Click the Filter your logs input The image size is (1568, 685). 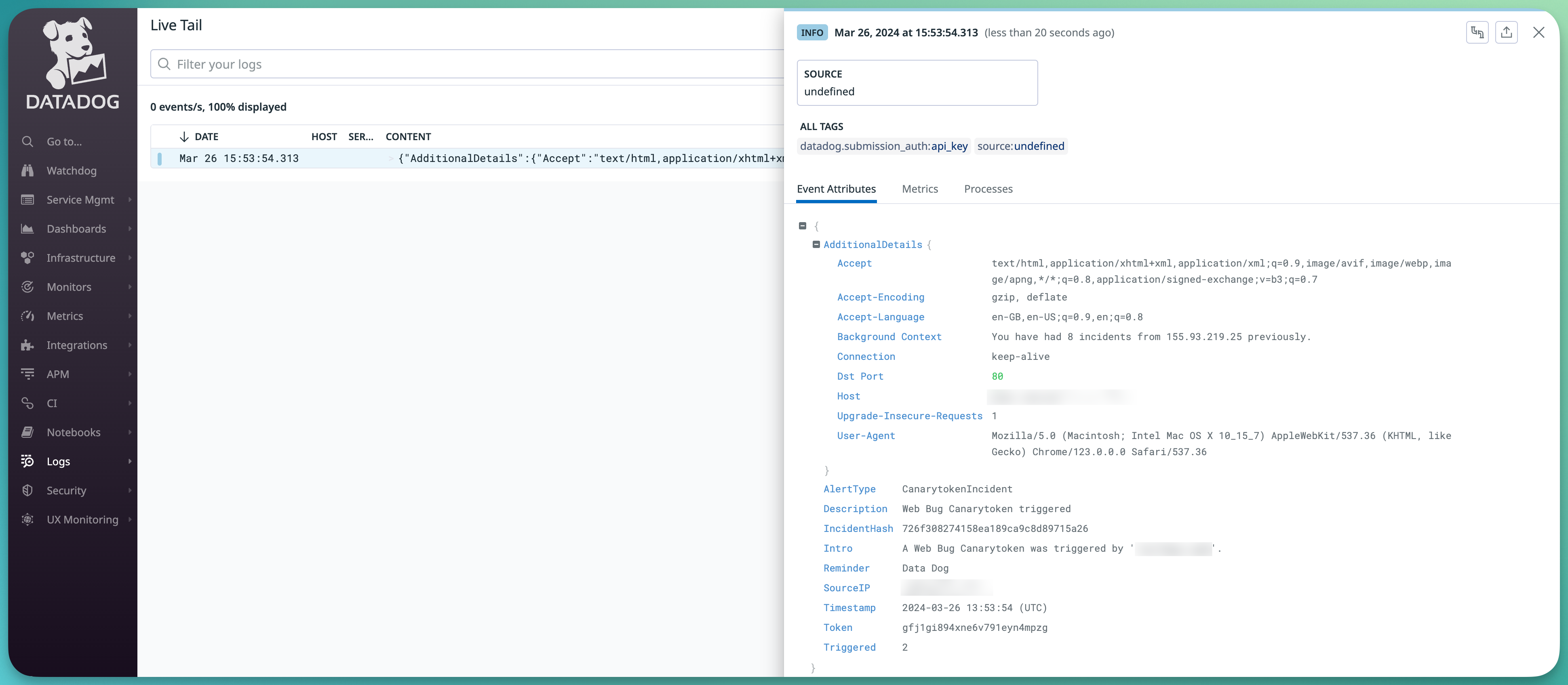tap(467, 64)
